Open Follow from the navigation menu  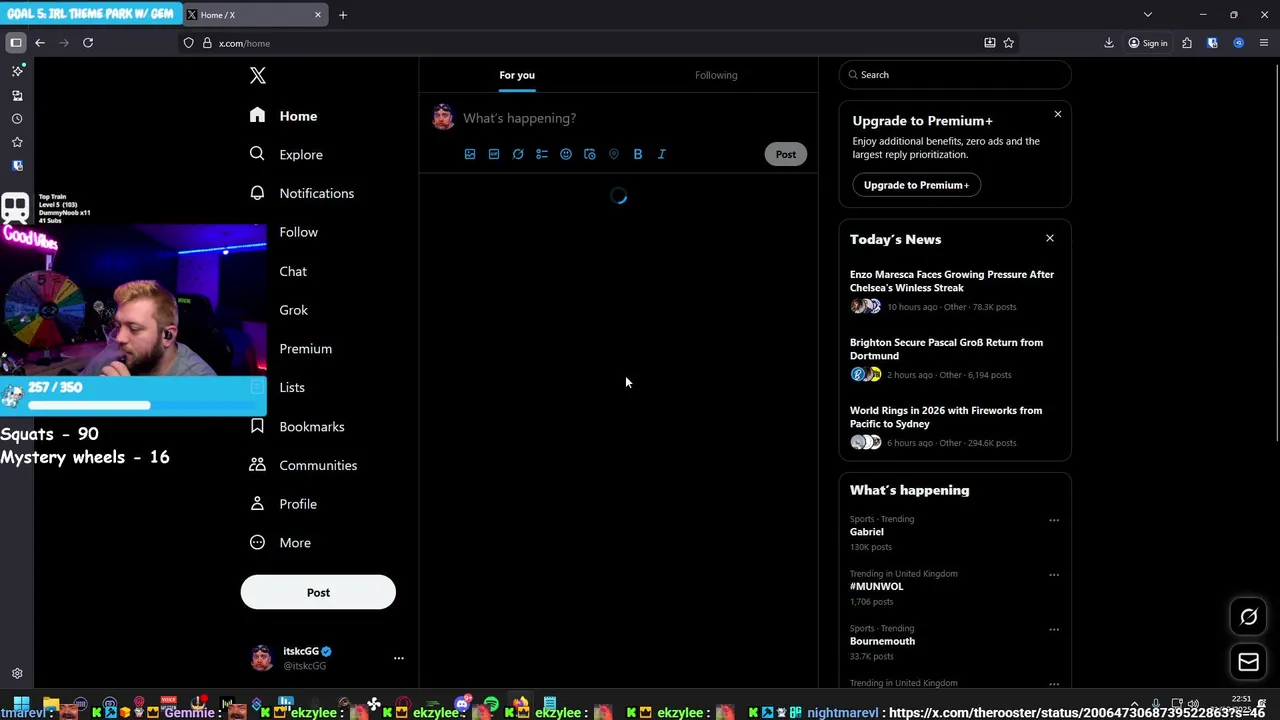[298, 232]
